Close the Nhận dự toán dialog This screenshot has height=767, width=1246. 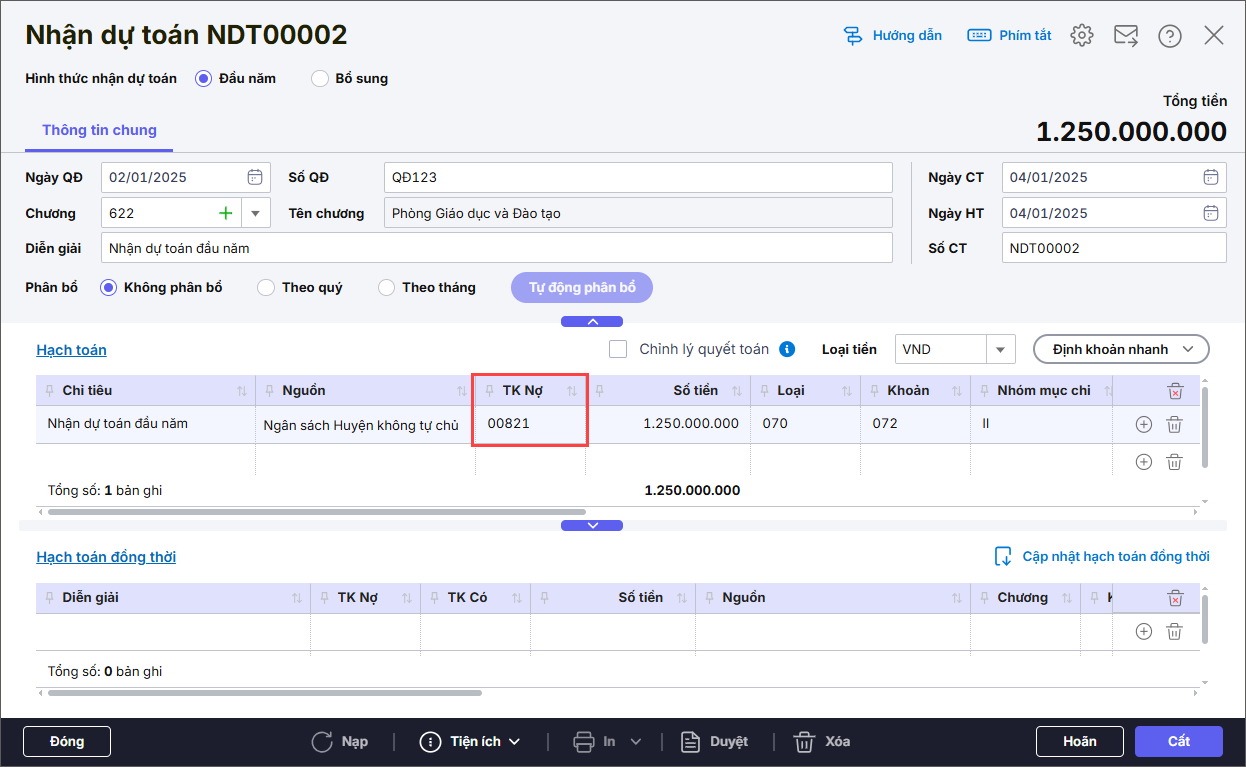point(1214,35)
